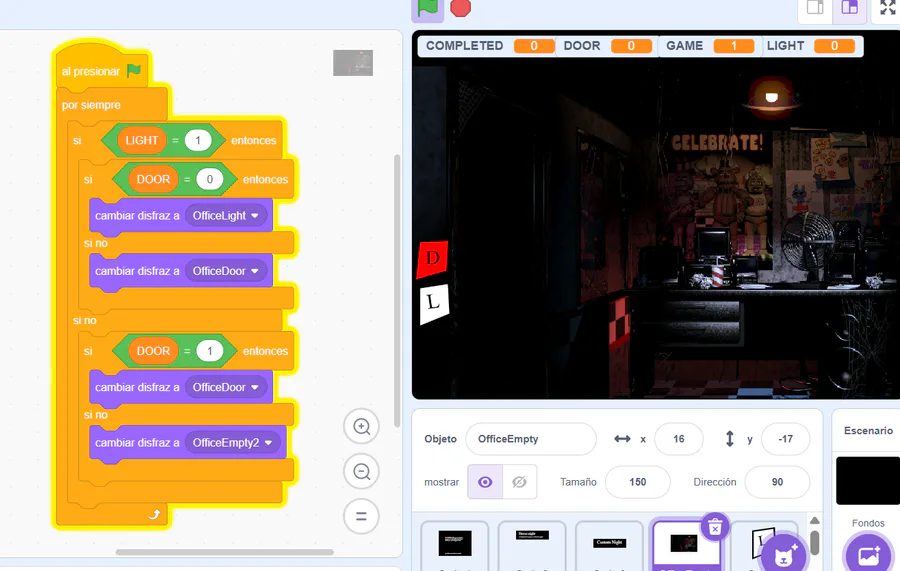
Task: Edit value 1 in LIGHT equals condition
Action: pyautogui.click(x=198, y=140)
